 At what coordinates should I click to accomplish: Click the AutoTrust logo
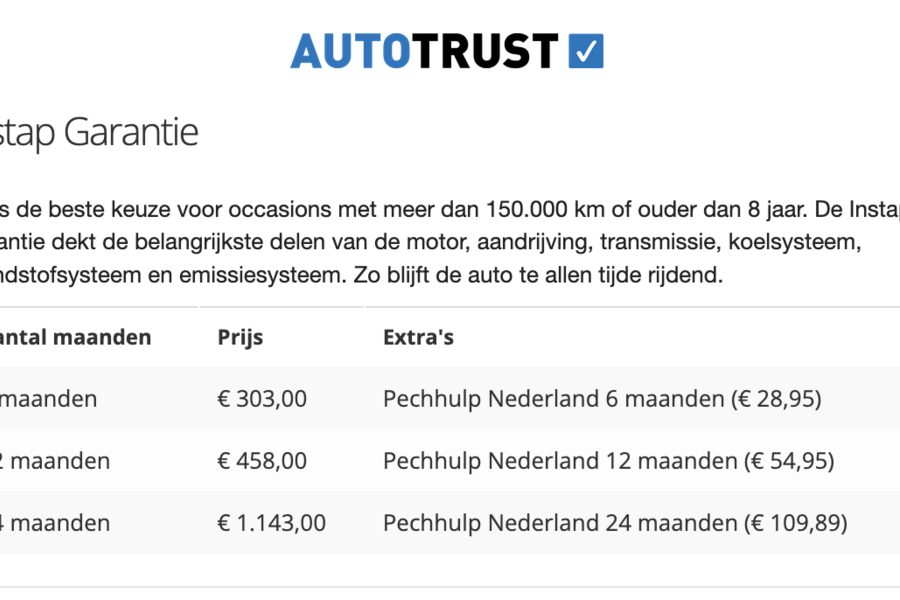[x=447, y=51]
